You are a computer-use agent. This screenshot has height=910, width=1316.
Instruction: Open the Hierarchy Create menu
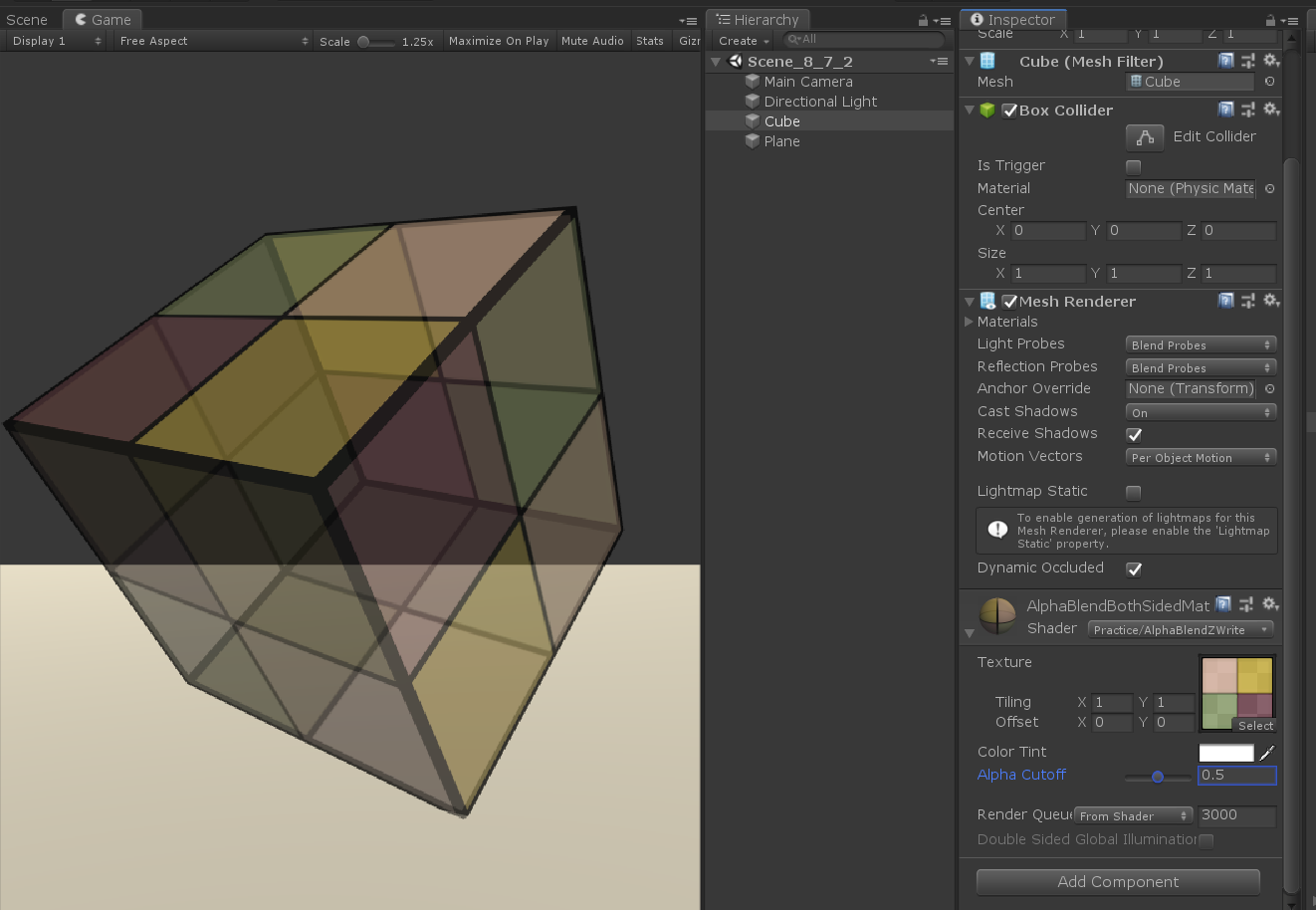point(744,41)
